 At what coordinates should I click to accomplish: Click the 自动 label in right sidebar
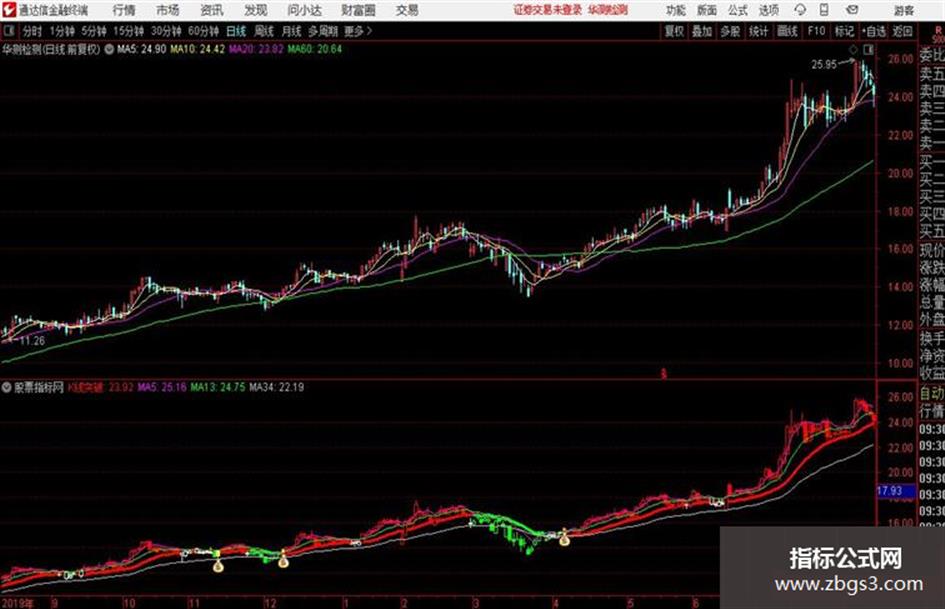tap(932, 394)
